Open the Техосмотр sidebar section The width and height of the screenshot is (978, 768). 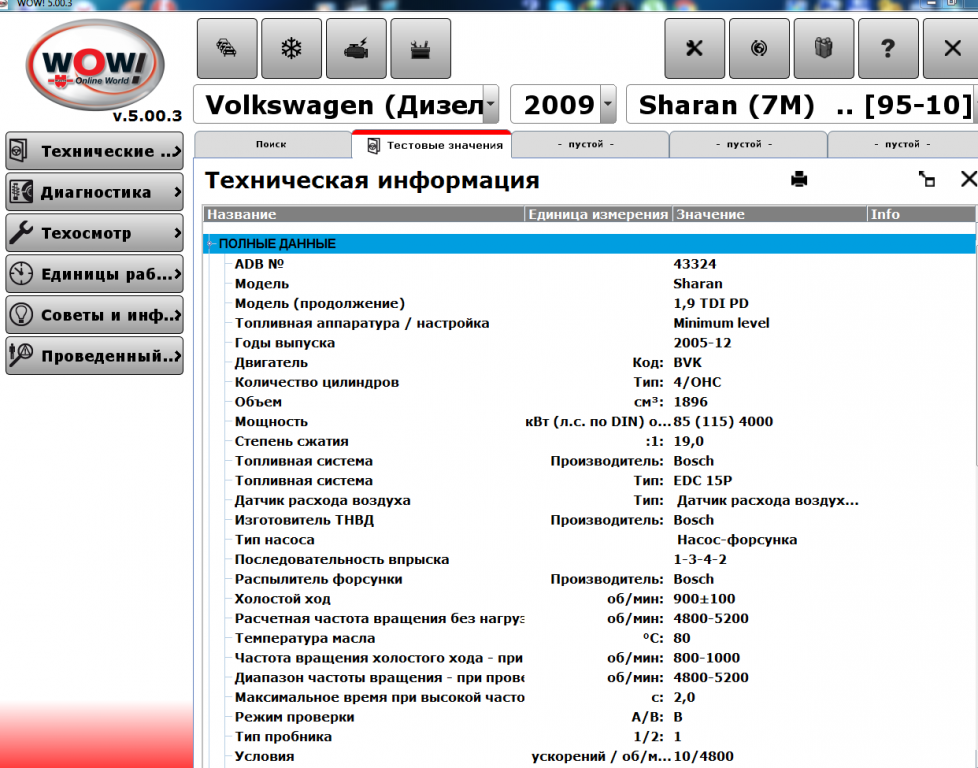[x=95, y=233]
